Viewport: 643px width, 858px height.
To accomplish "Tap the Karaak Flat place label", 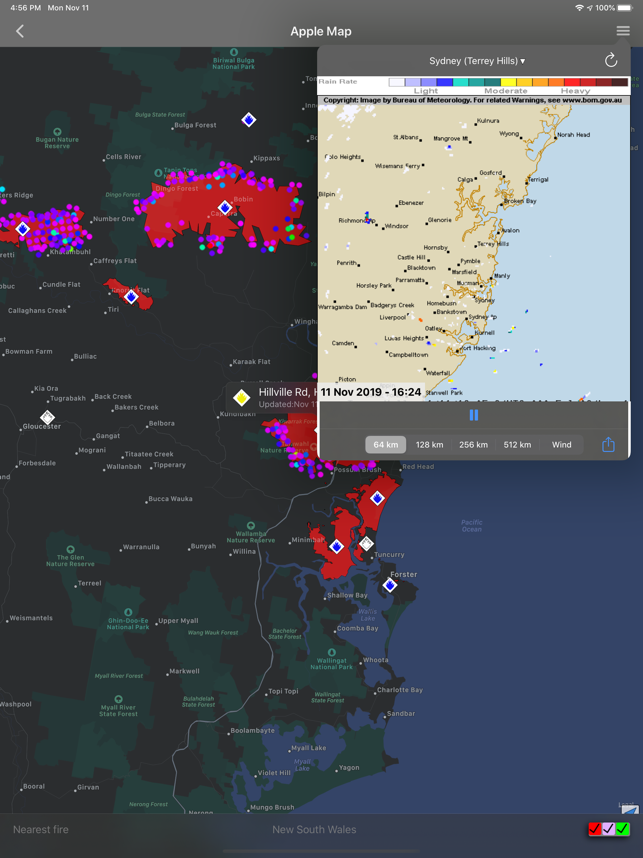I will (x=251, y=362).
